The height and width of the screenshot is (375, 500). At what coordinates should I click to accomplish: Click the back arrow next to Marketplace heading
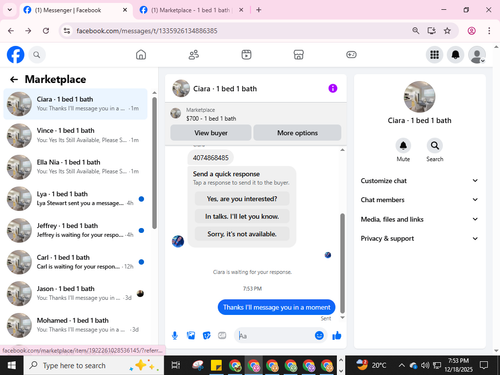(14, 79)
